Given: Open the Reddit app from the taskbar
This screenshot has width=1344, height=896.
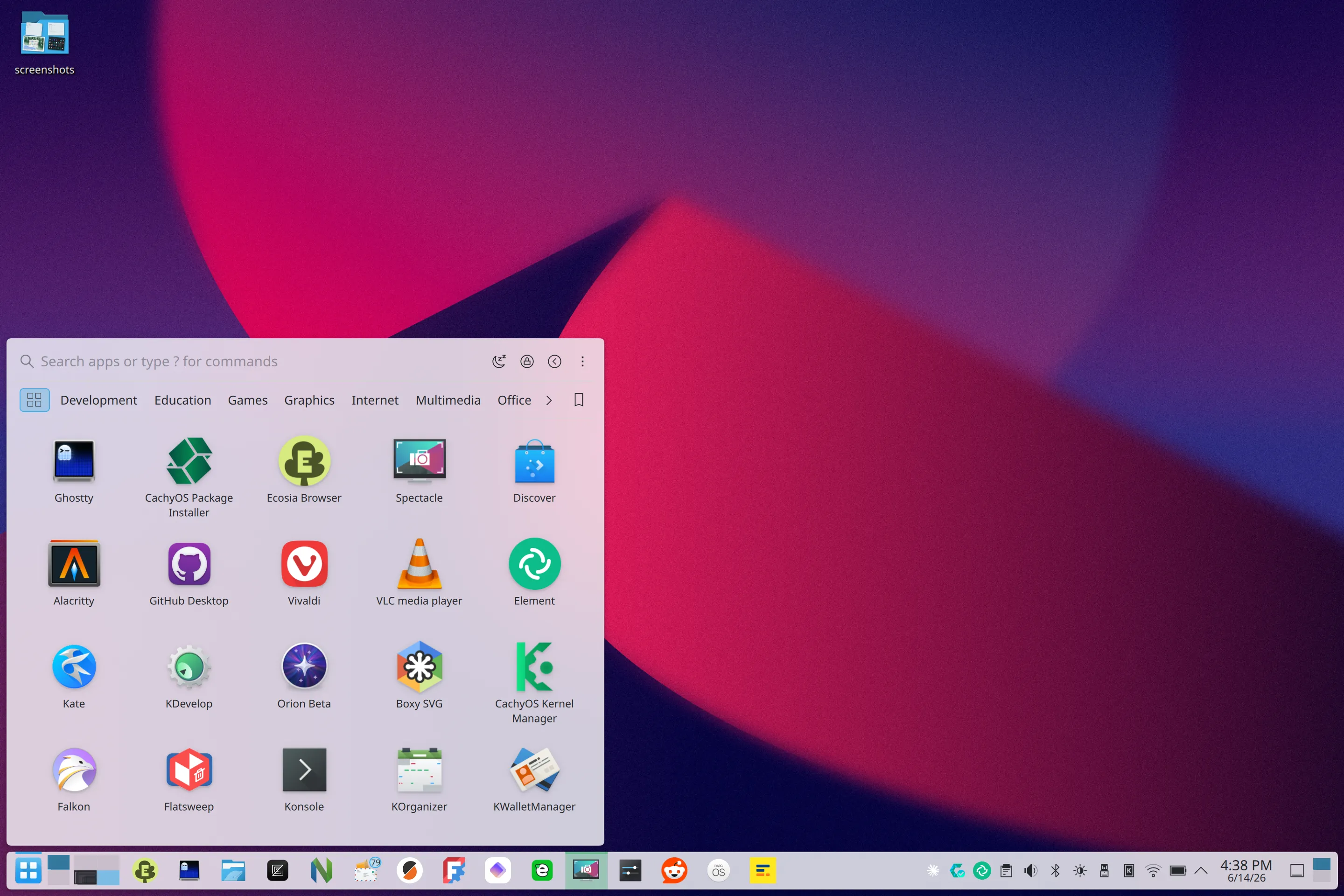Looking at the screenshot, I should [x=674, y=871].
